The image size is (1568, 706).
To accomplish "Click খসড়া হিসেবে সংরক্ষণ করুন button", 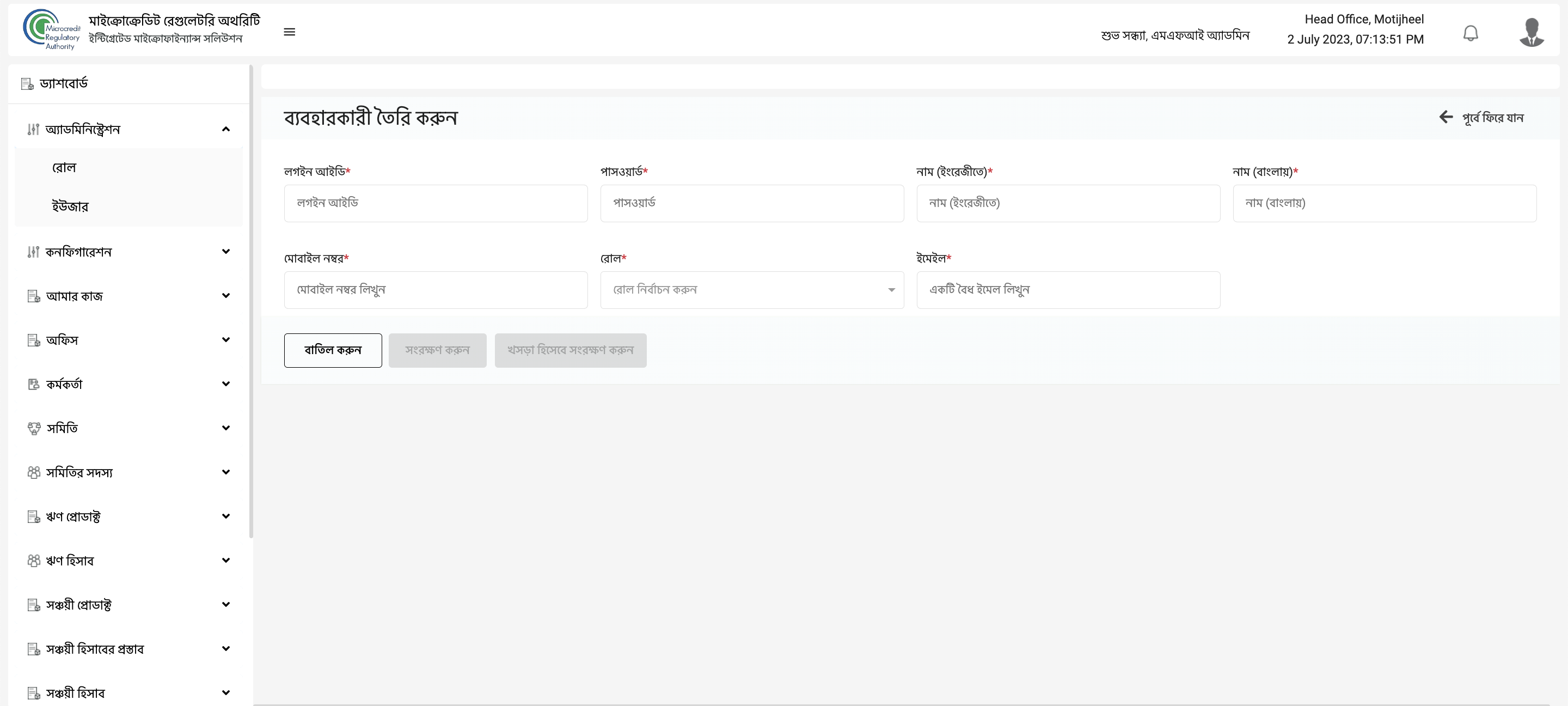I will pos(571,350).
